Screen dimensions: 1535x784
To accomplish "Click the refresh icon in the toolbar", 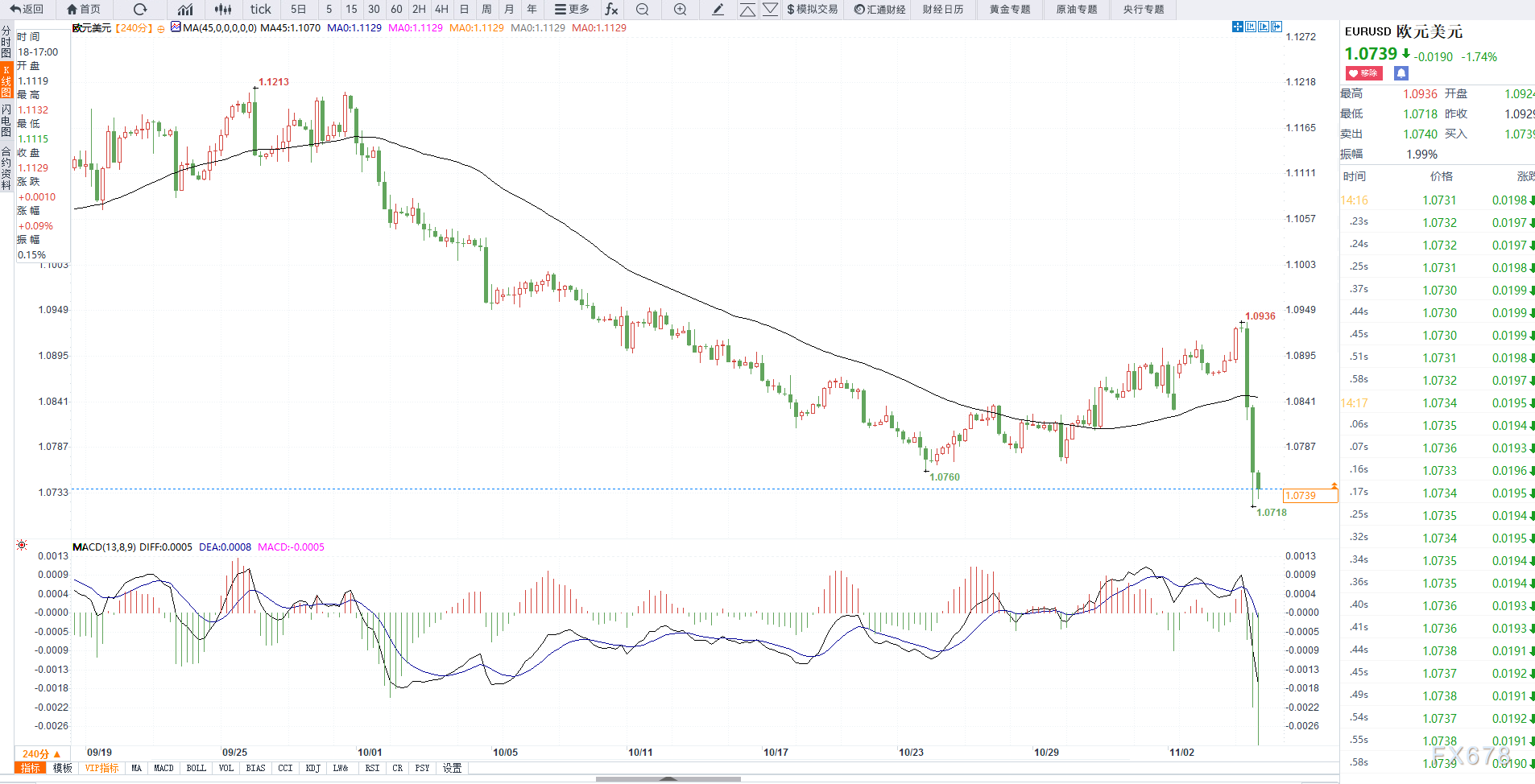I will [x=140, y=10].
